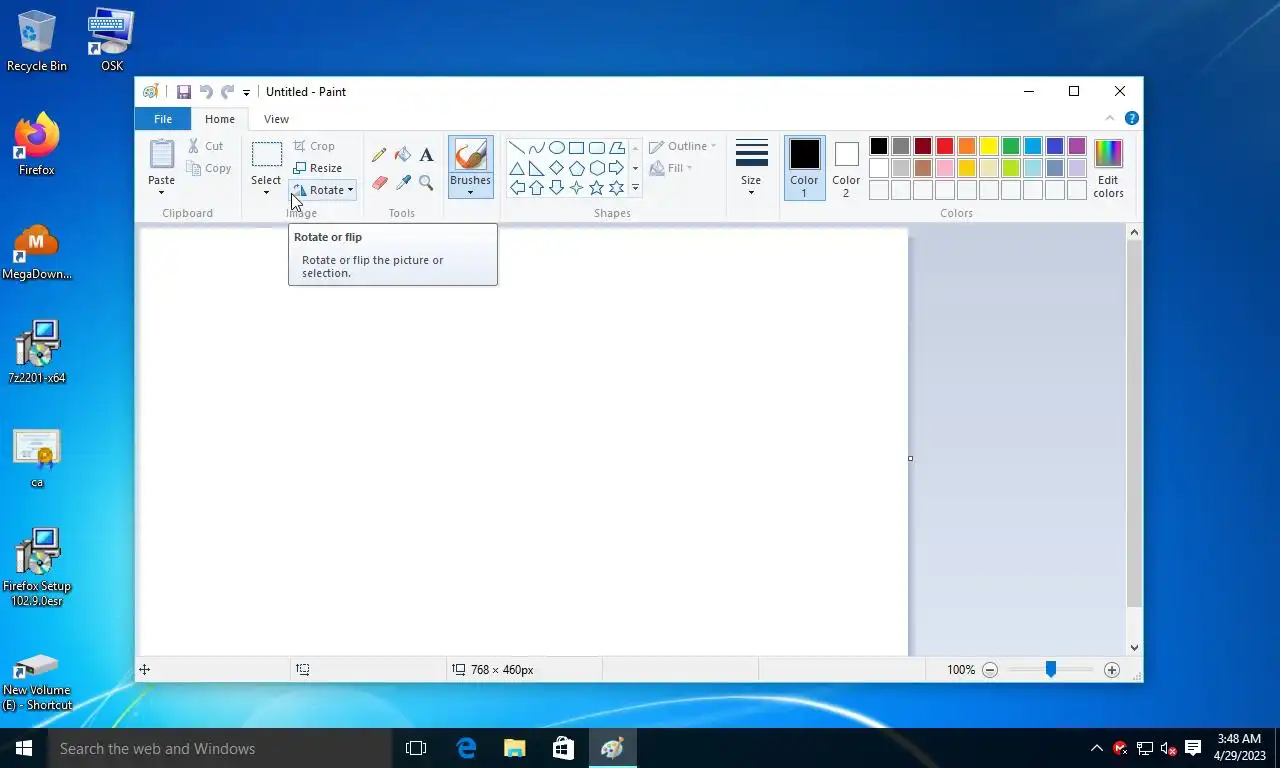Pick the green color swatch
Image resolution: width=1280 pixels, height=768 pixels.
click(1011, 146)
